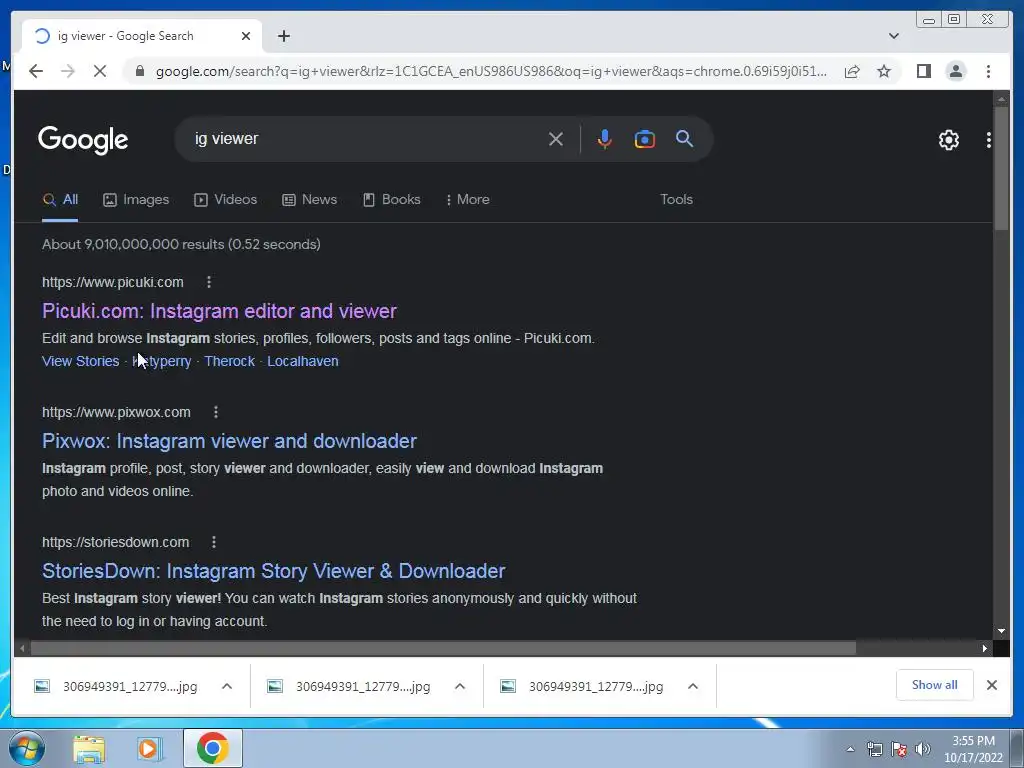This screenshot has width=1024, height=768.
Task: Close the 'ig viewer - Google Search' tab
Action: [x=246, y=36]
